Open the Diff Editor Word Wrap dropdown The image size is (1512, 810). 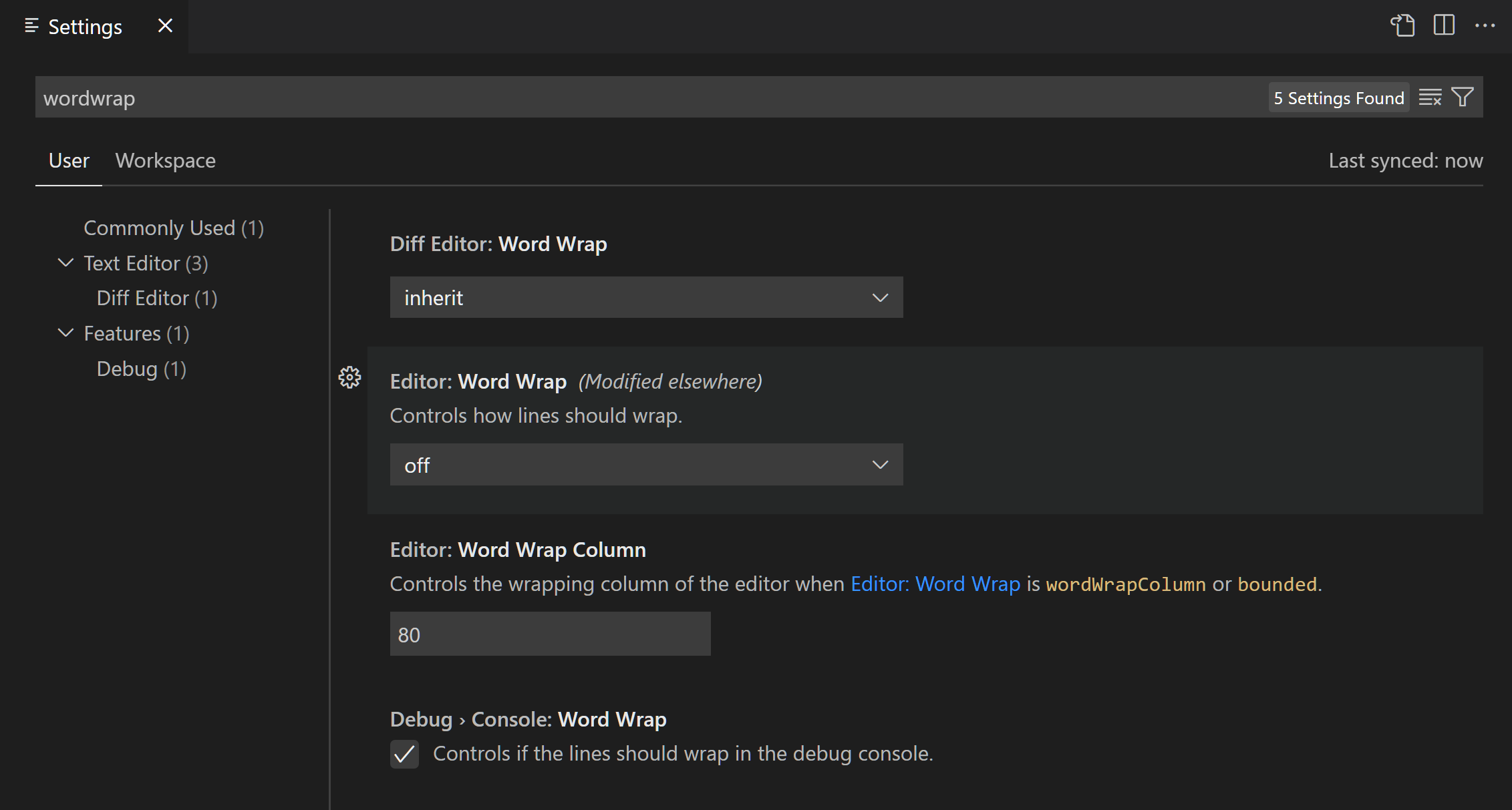click(645, 297)
